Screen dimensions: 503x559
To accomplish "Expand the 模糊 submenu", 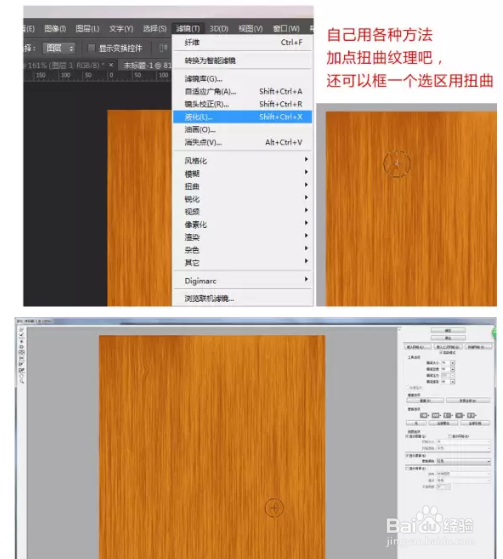I will coord(242,174).
